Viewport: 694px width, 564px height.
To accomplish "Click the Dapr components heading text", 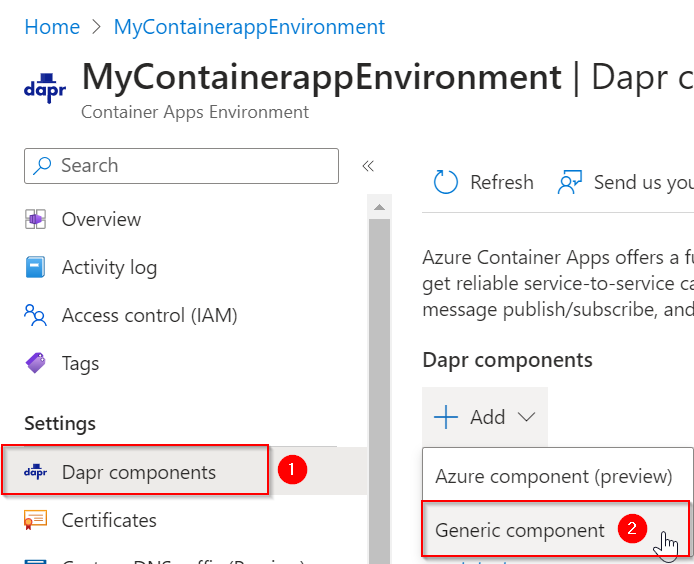I will pyautogui.click(x=507, y=360).
